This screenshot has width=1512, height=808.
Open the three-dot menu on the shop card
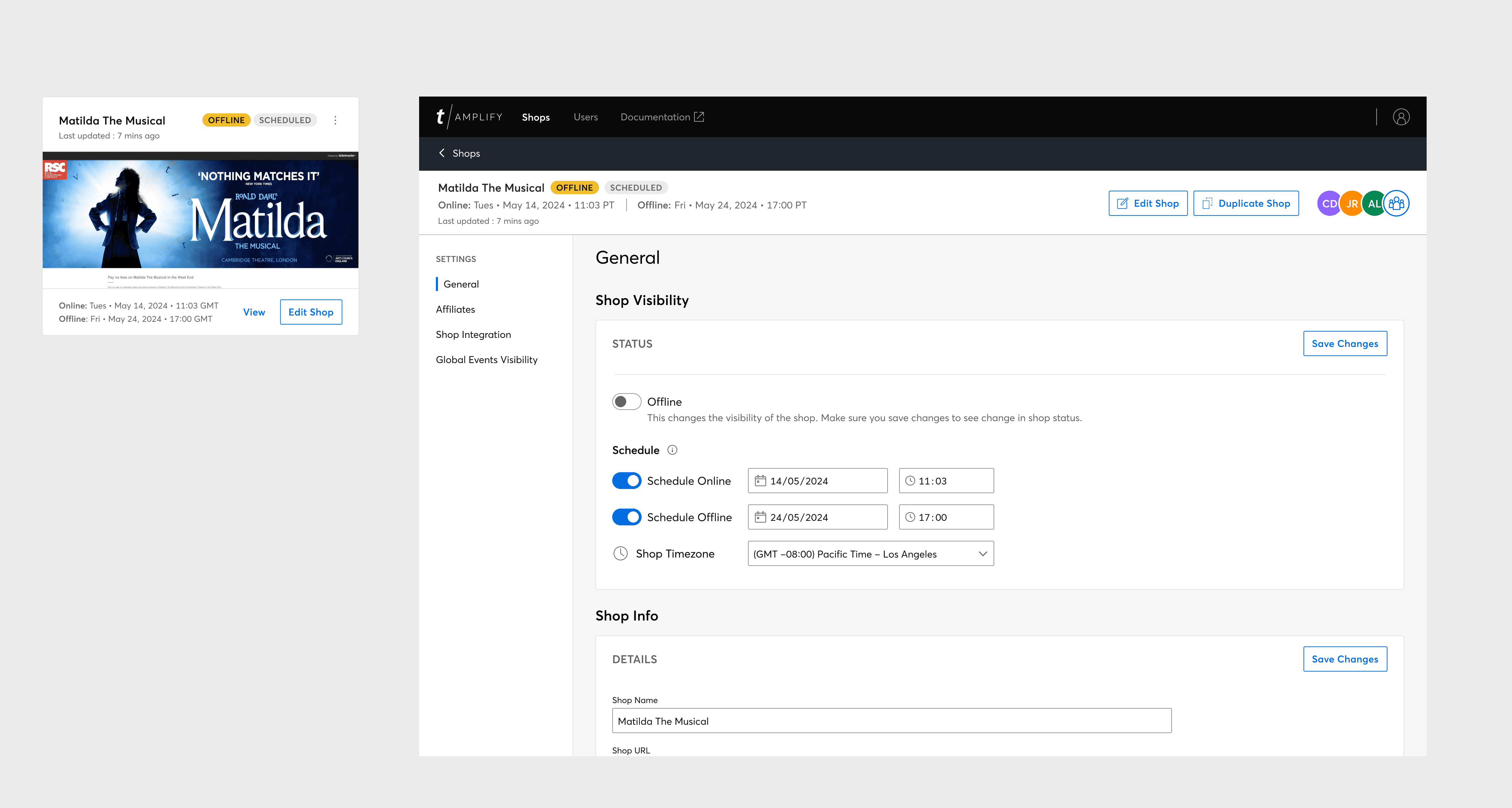point(335,120)
